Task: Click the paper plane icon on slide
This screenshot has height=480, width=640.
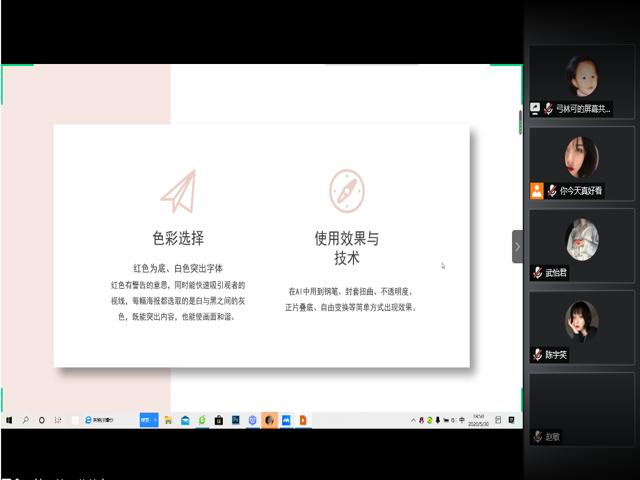Action: (x=179, y=191)
